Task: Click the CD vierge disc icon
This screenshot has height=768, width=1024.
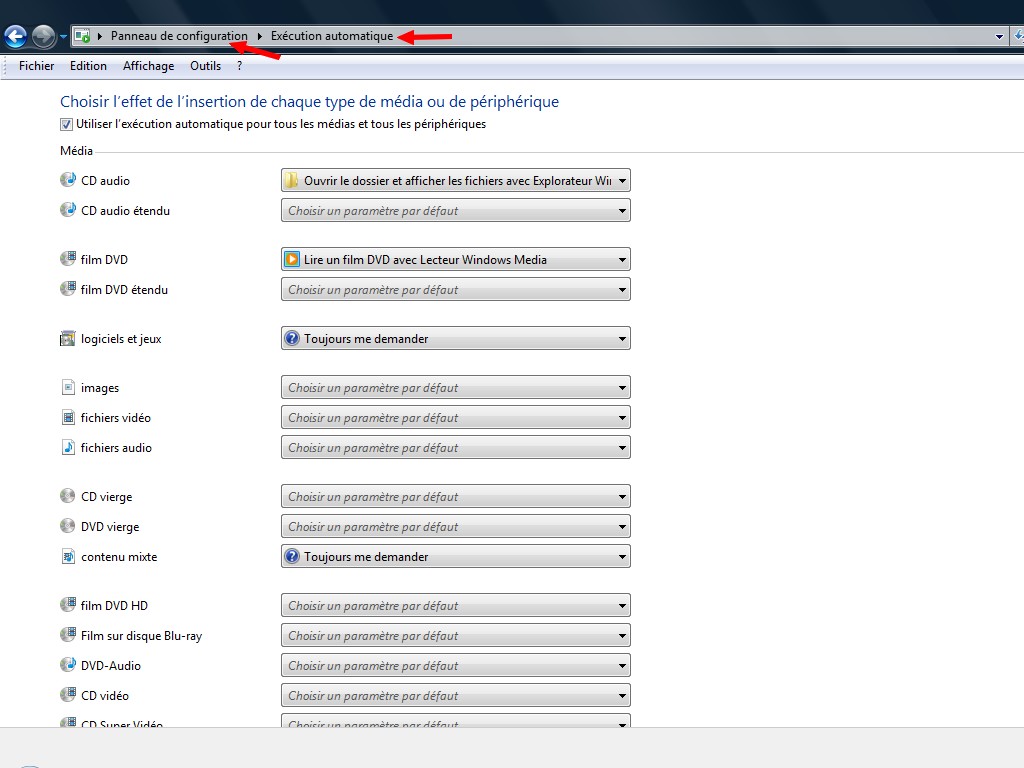Action: (68, 496)
